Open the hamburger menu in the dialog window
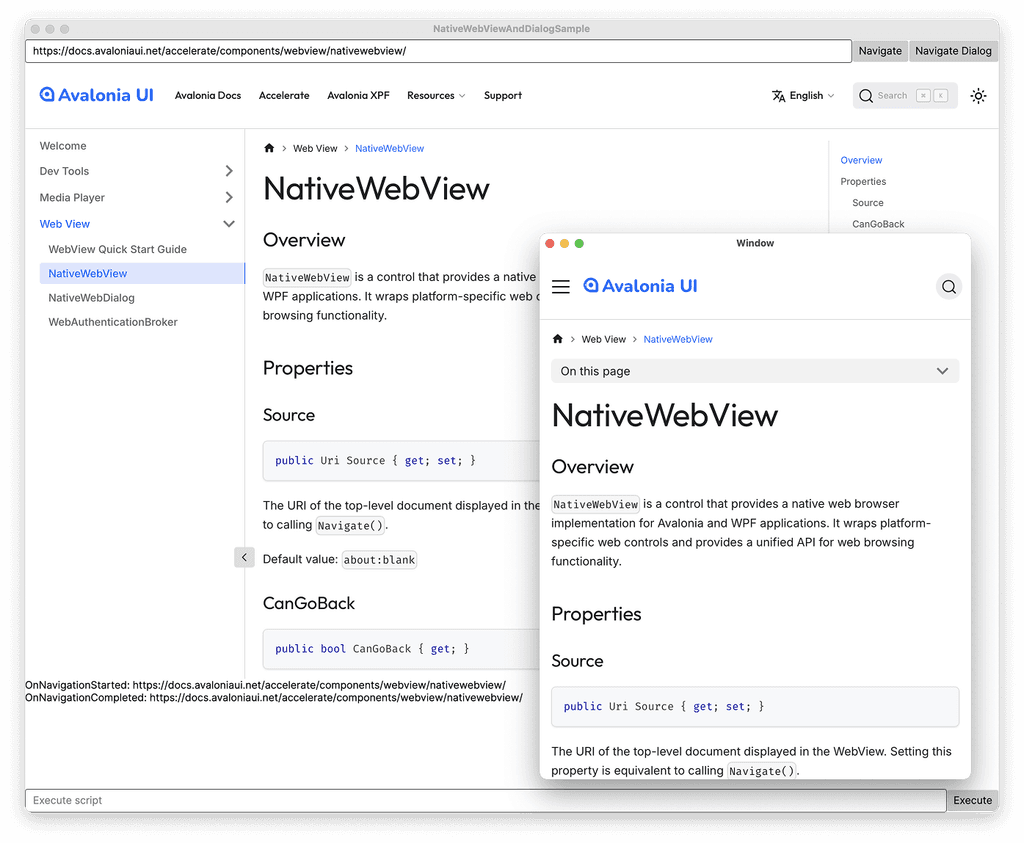The width and height of the screenshot is (1024, 843). point(561,286)
